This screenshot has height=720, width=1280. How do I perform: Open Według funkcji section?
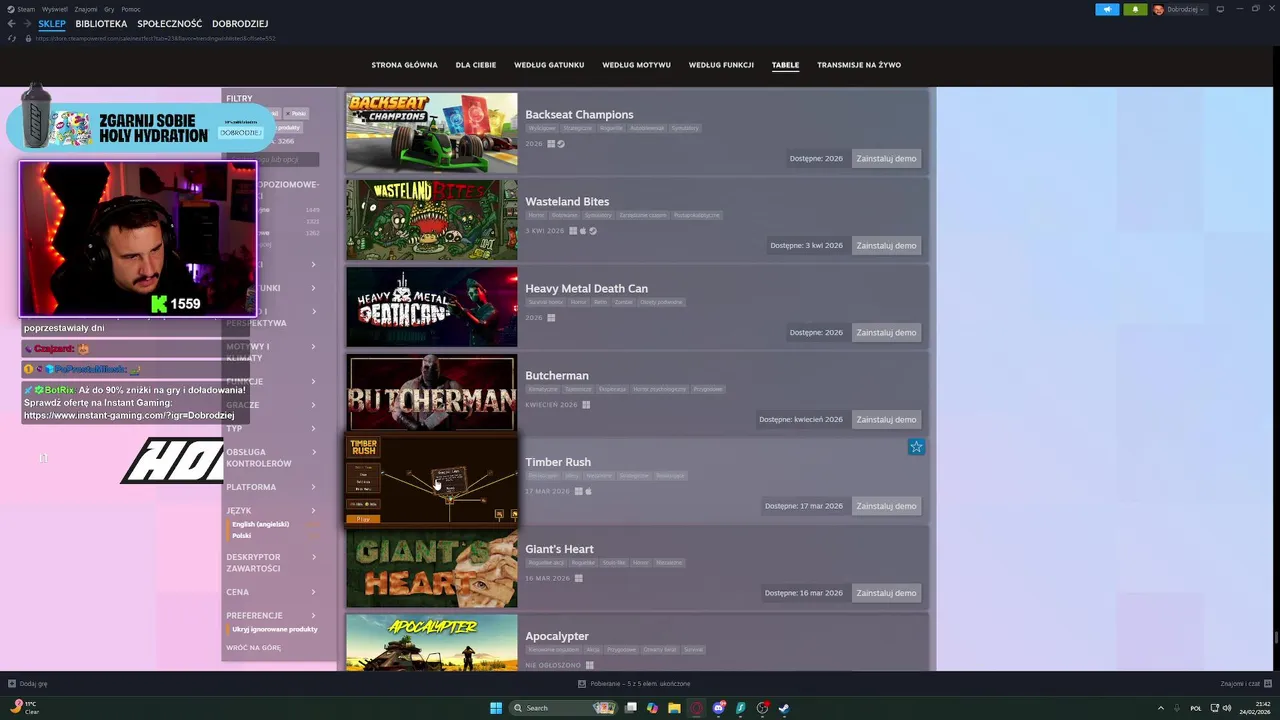(721, 65)
